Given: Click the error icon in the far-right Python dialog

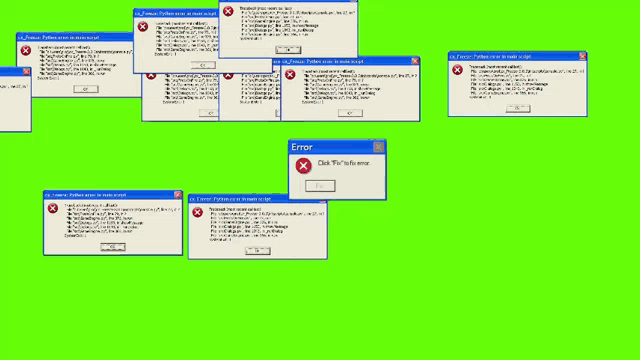Looking at the screenshot, I should coord(457,70).
